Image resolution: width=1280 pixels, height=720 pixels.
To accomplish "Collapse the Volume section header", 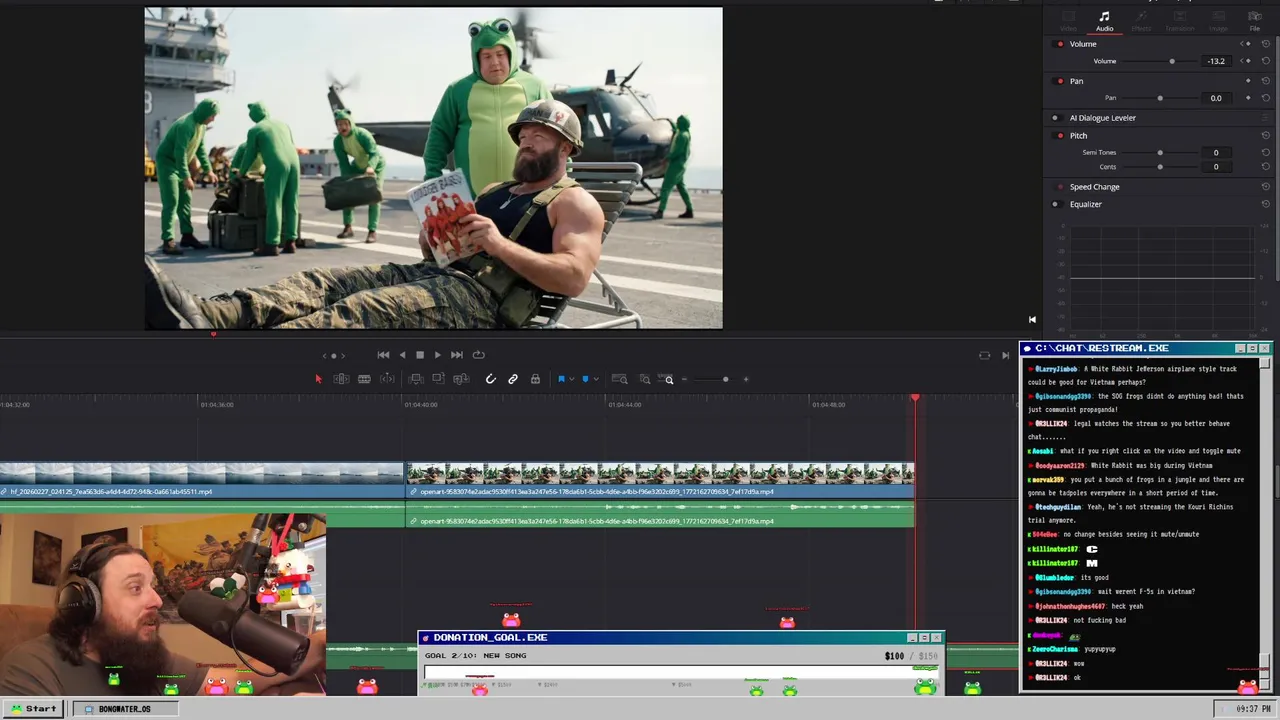I will (x=1083, y=44).
